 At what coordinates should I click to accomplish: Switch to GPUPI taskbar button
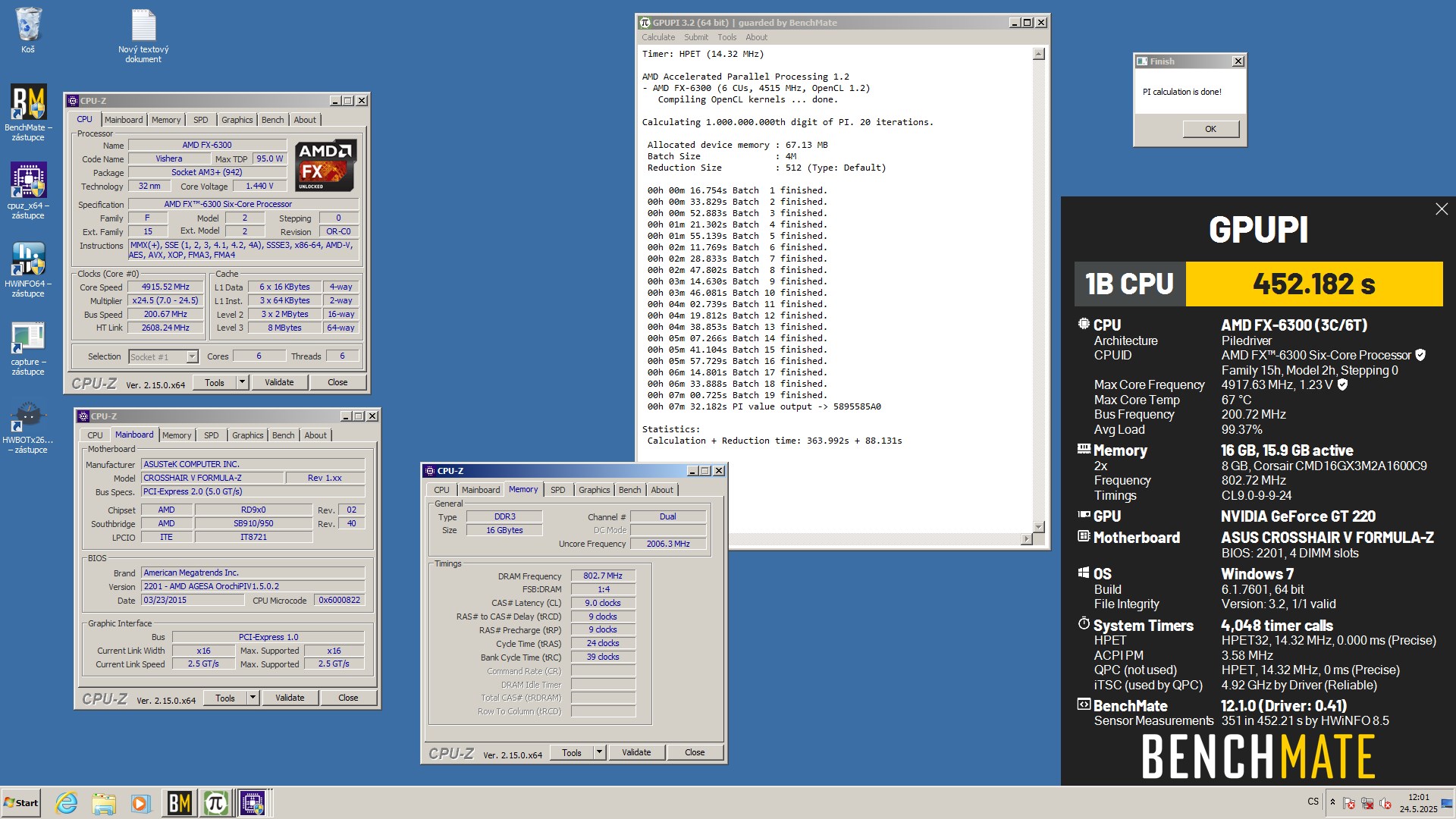point(215,802)
